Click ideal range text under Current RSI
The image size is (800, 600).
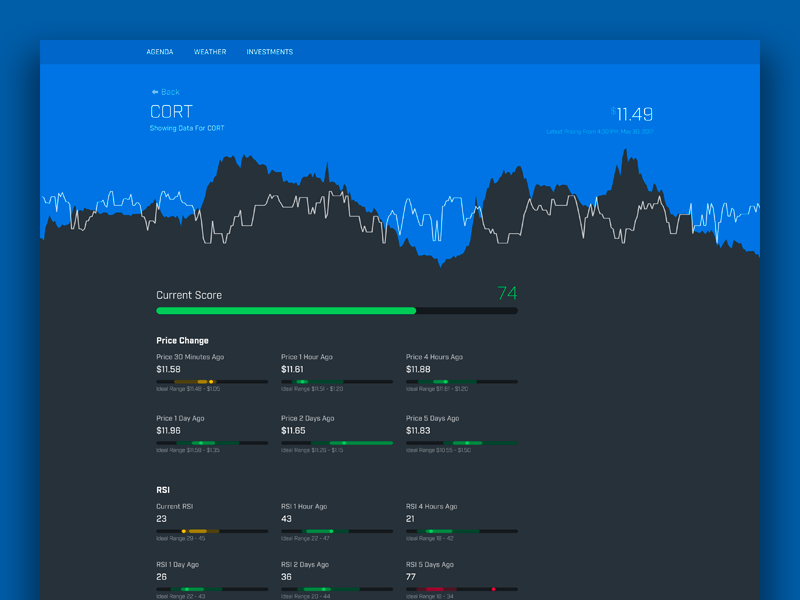[x=181, y=539]
